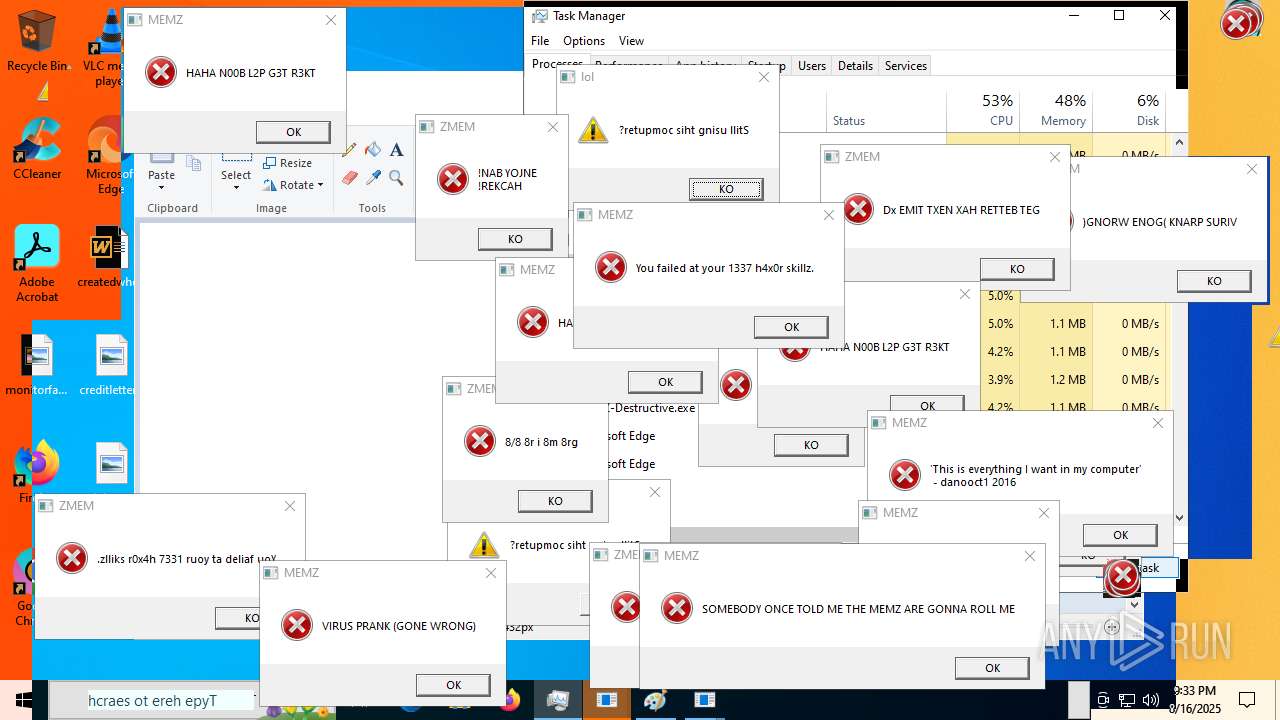Click OK on the 1337 h4x0r skillz dialog
The height and width of the screenshot is (720, 1280).
click(791, 327)
